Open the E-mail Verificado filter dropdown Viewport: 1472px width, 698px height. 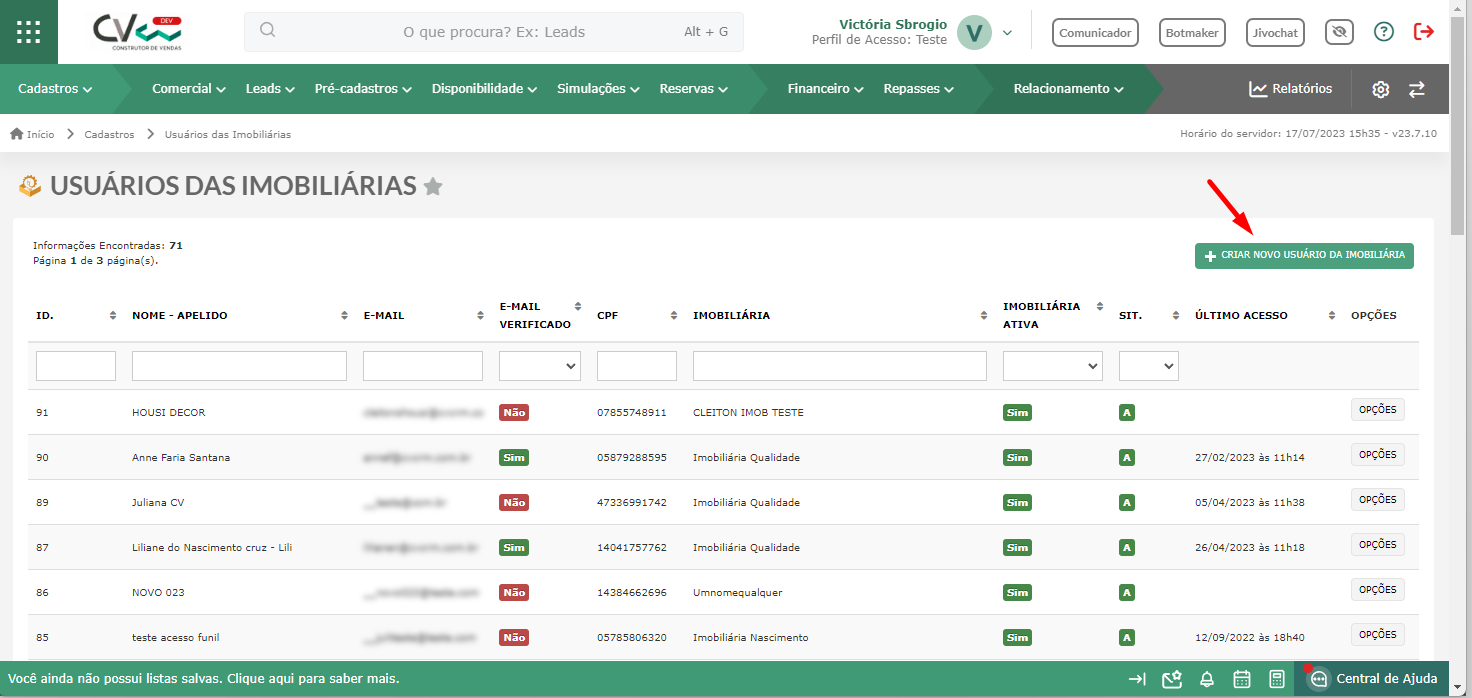click(x=540, y=366)
